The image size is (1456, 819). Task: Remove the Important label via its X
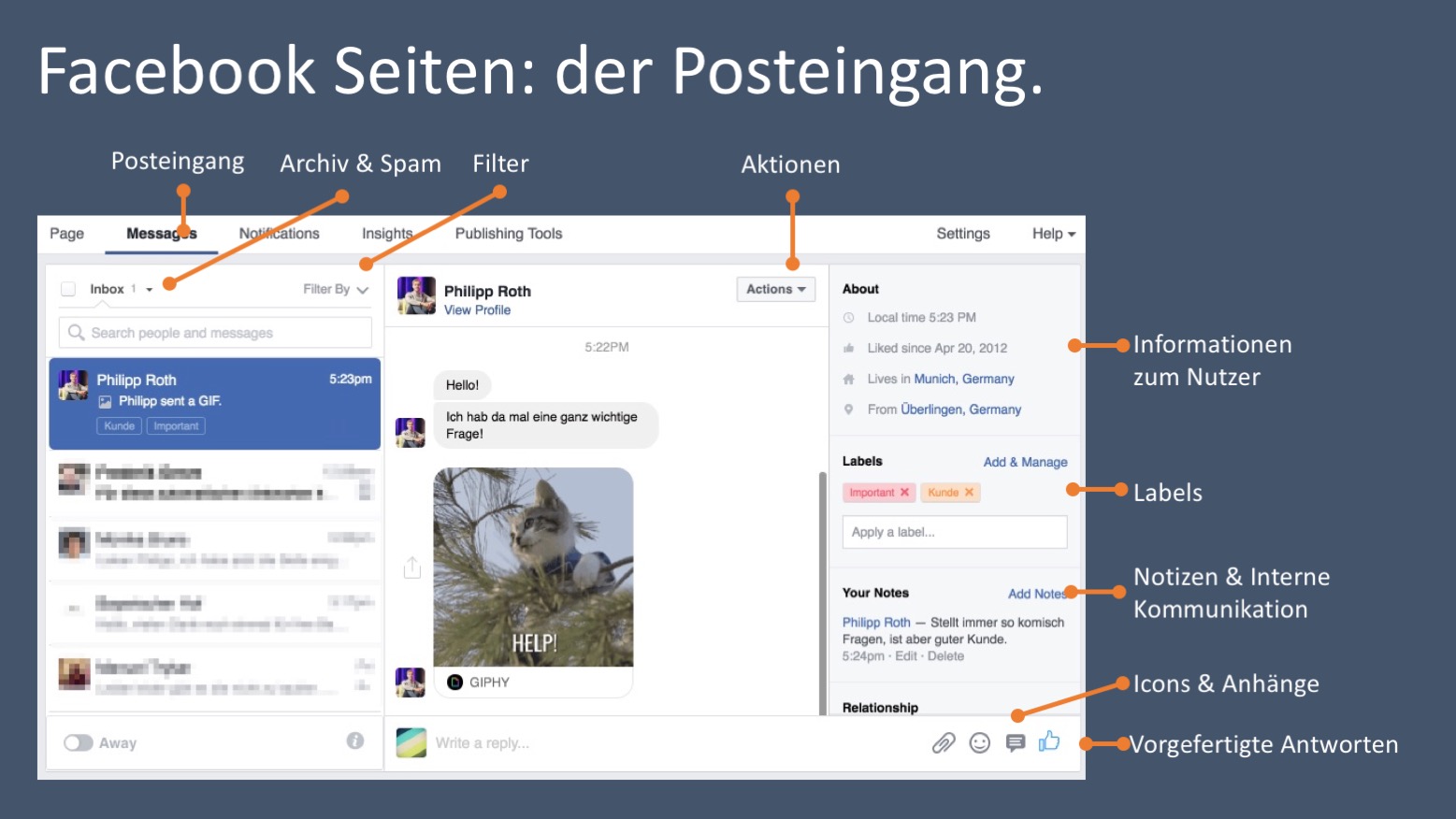[904, 493]
